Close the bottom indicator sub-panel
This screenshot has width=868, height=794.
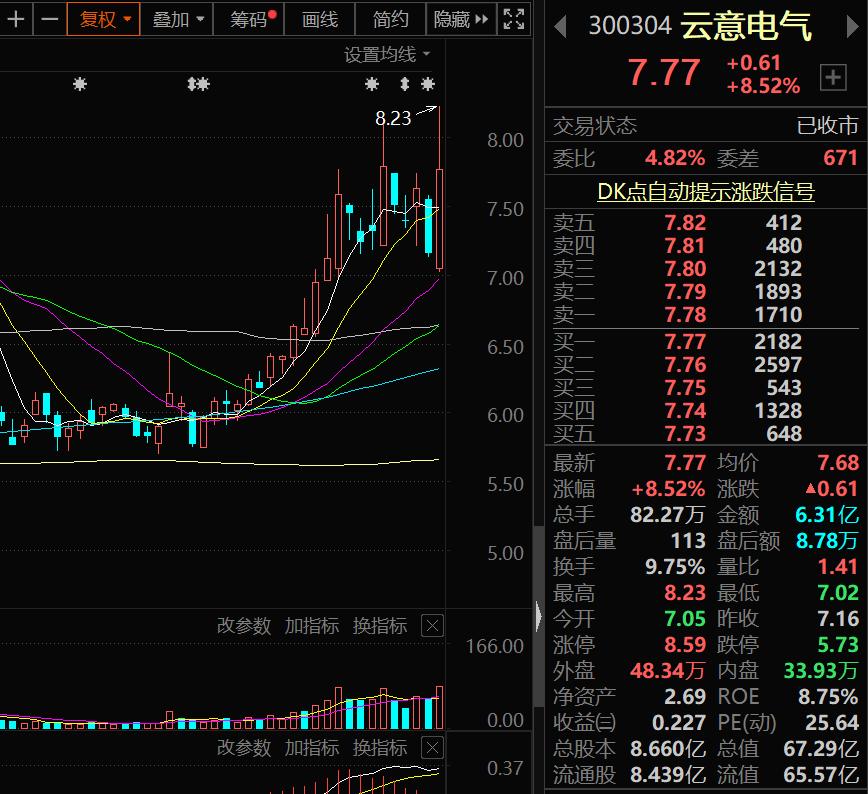[432, 747]
